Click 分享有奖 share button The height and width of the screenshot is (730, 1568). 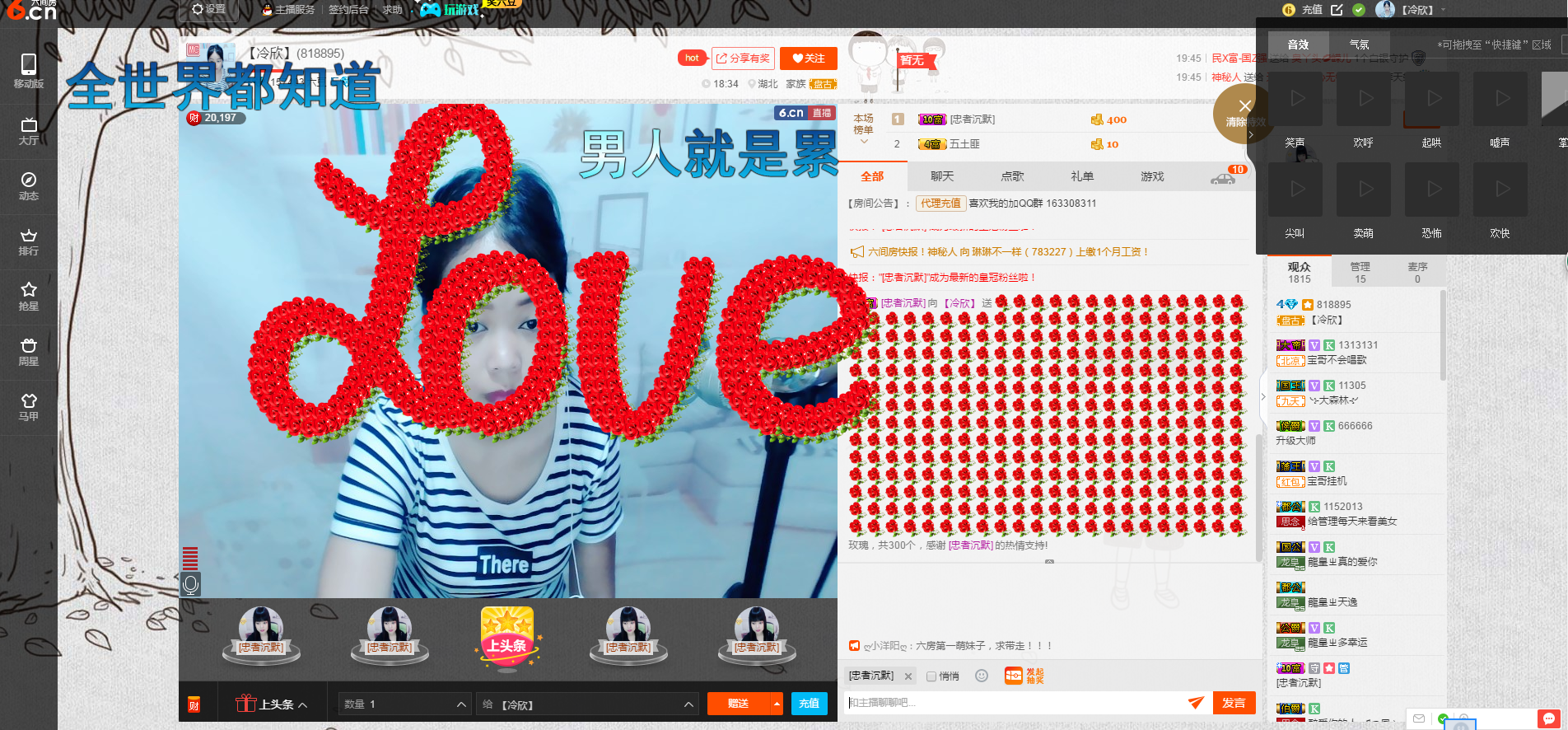(743, 58)
